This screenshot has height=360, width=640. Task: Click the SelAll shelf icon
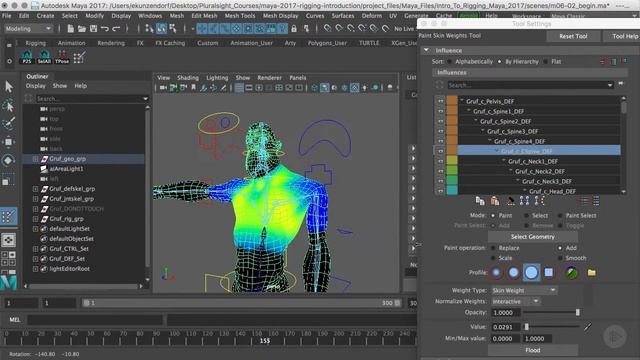44,57
